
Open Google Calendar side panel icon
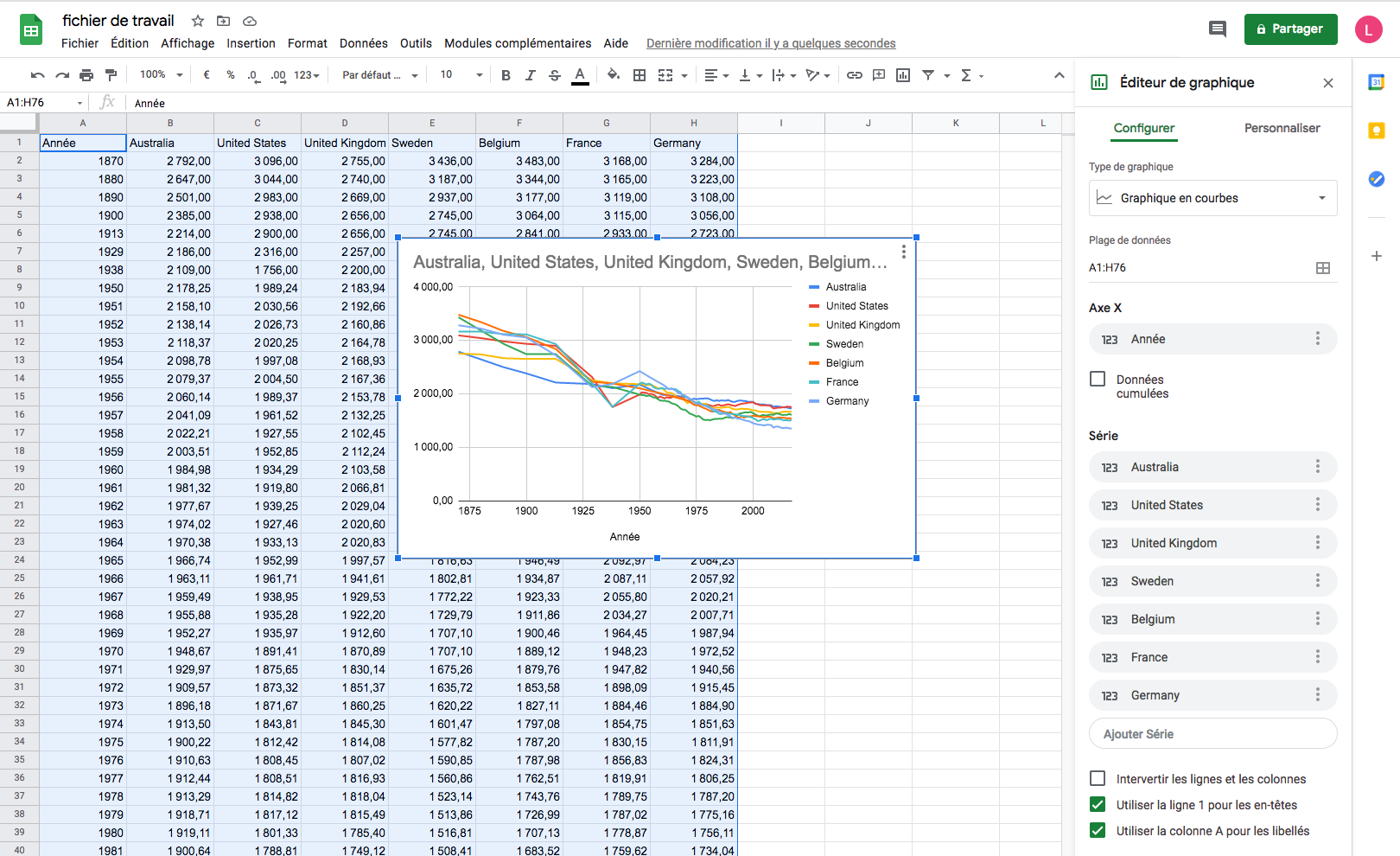click(1377, 82)
